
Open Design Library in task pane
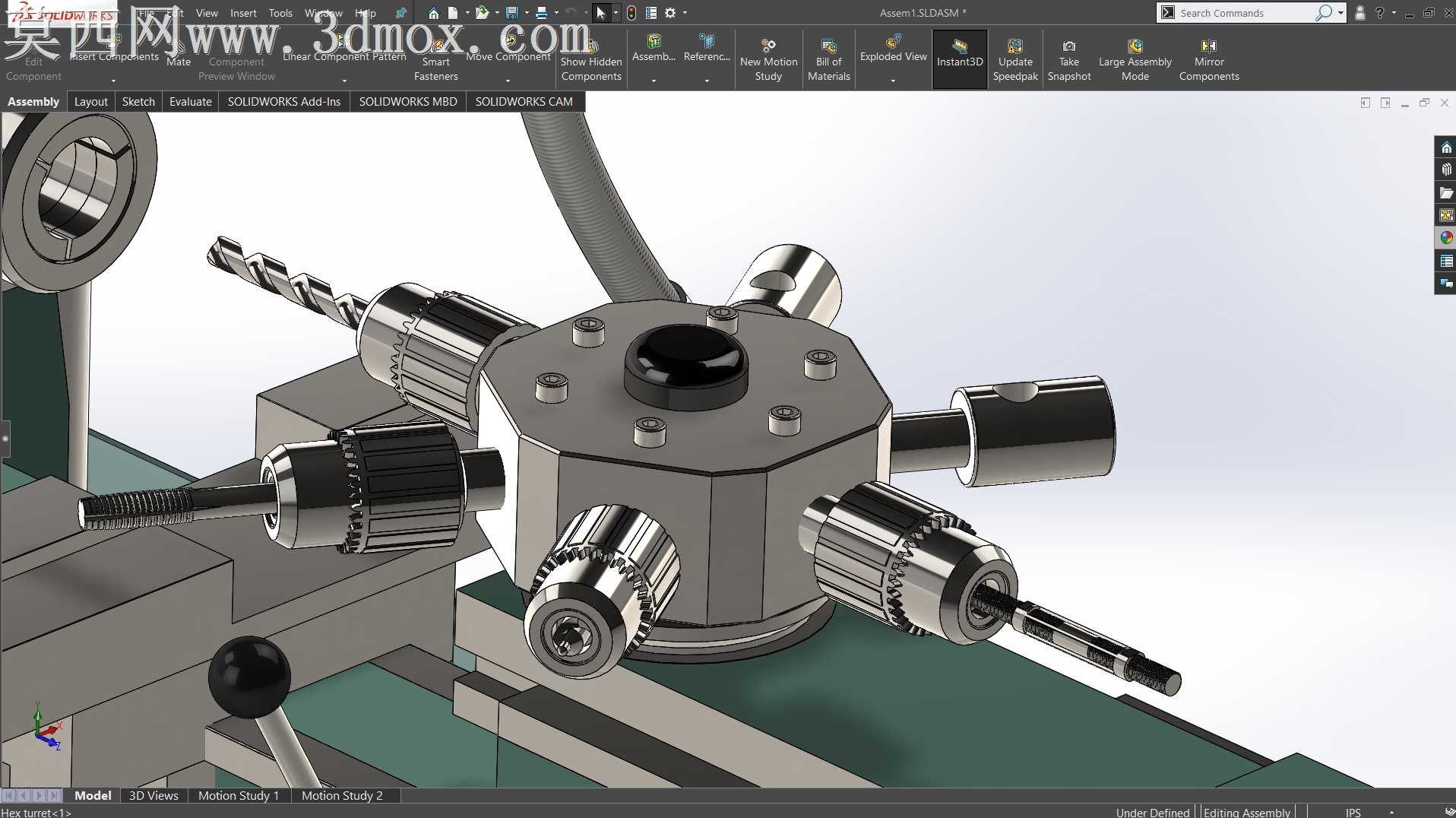(x=1446, y=170)
